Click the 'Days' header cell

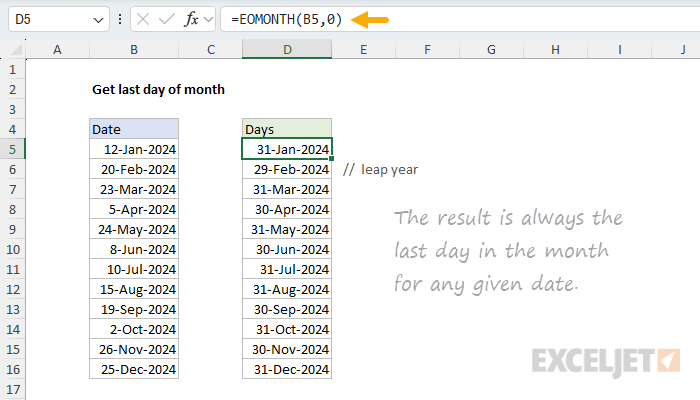287,129
